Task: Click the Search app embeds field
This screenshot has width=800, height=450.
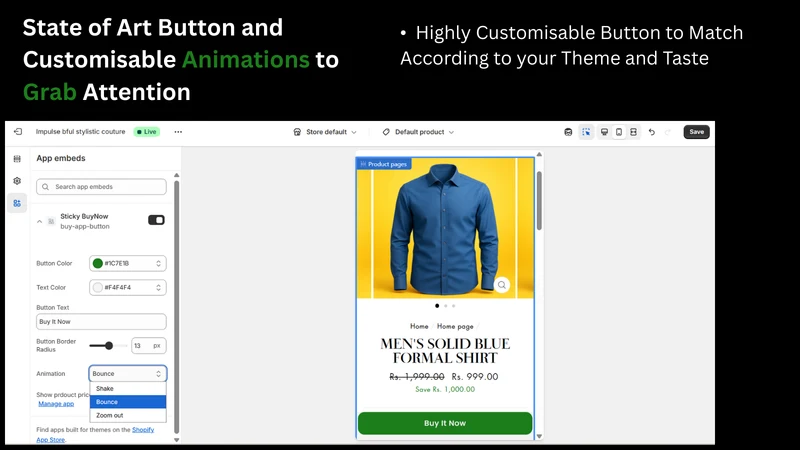Action: point(101,187)
